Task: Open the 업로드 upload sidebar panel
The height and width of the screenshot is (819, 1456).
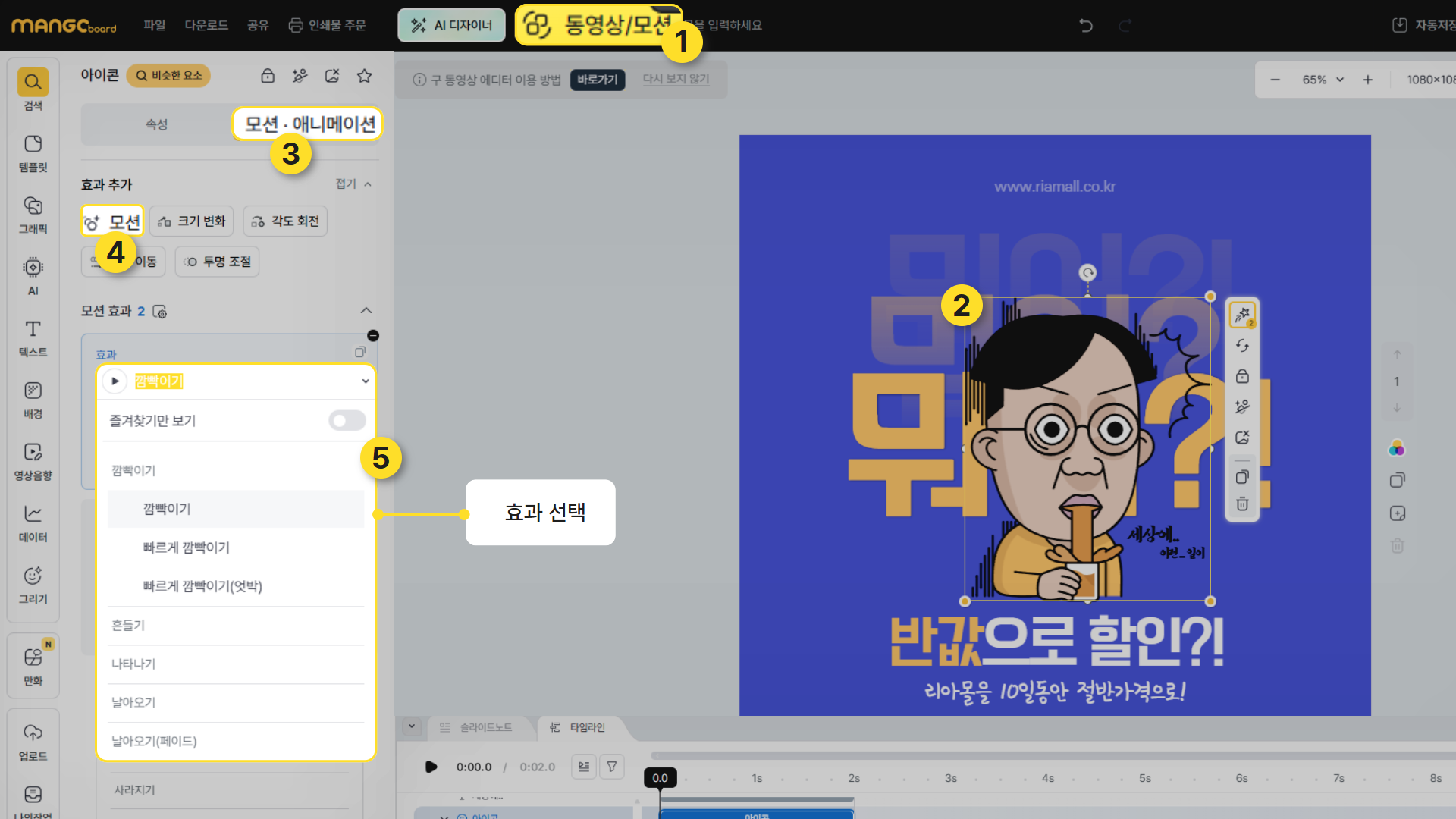Action: (x=33, y=742)
